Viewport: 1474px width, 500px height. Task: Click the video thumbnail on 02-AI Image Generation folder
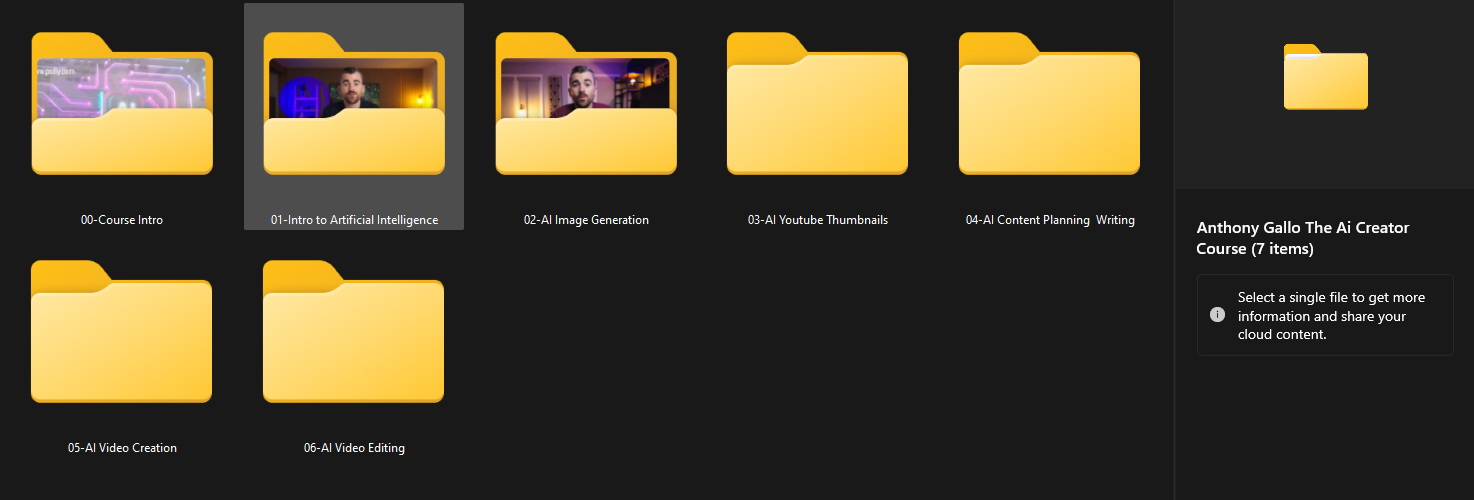pyautogui.click(x=585, y=83)
